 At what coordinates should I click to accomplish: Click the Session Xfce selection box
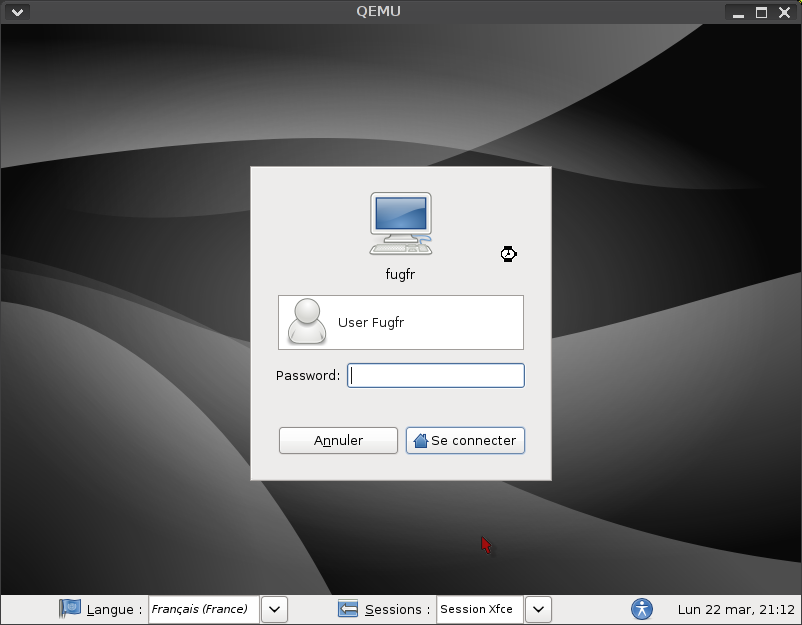coord(479,609)
